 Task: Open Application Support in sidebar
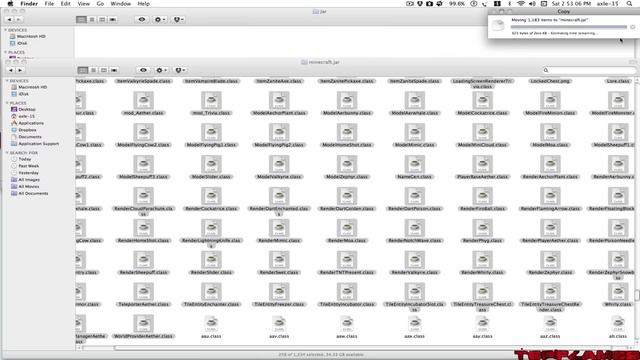(x=35, y=144)
